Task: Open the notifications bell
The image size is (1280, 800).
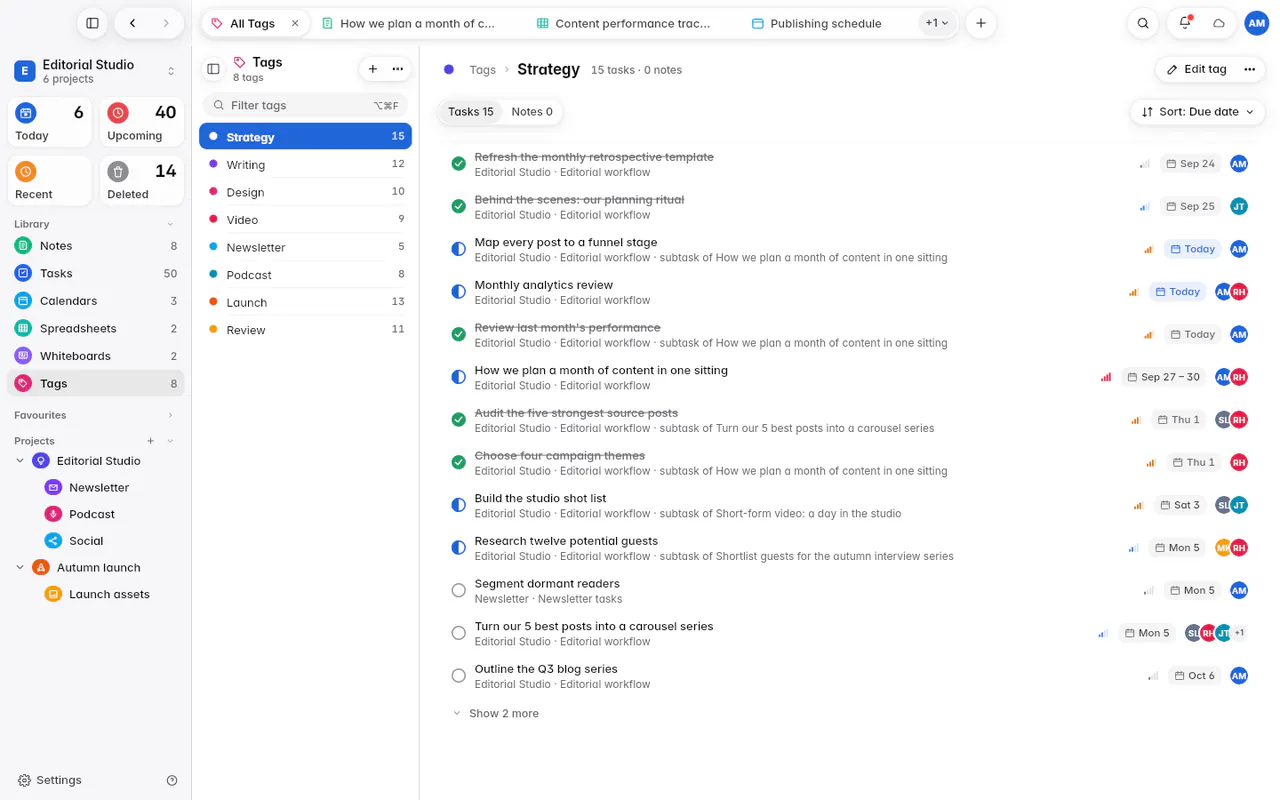Action: click(1185, 23)
